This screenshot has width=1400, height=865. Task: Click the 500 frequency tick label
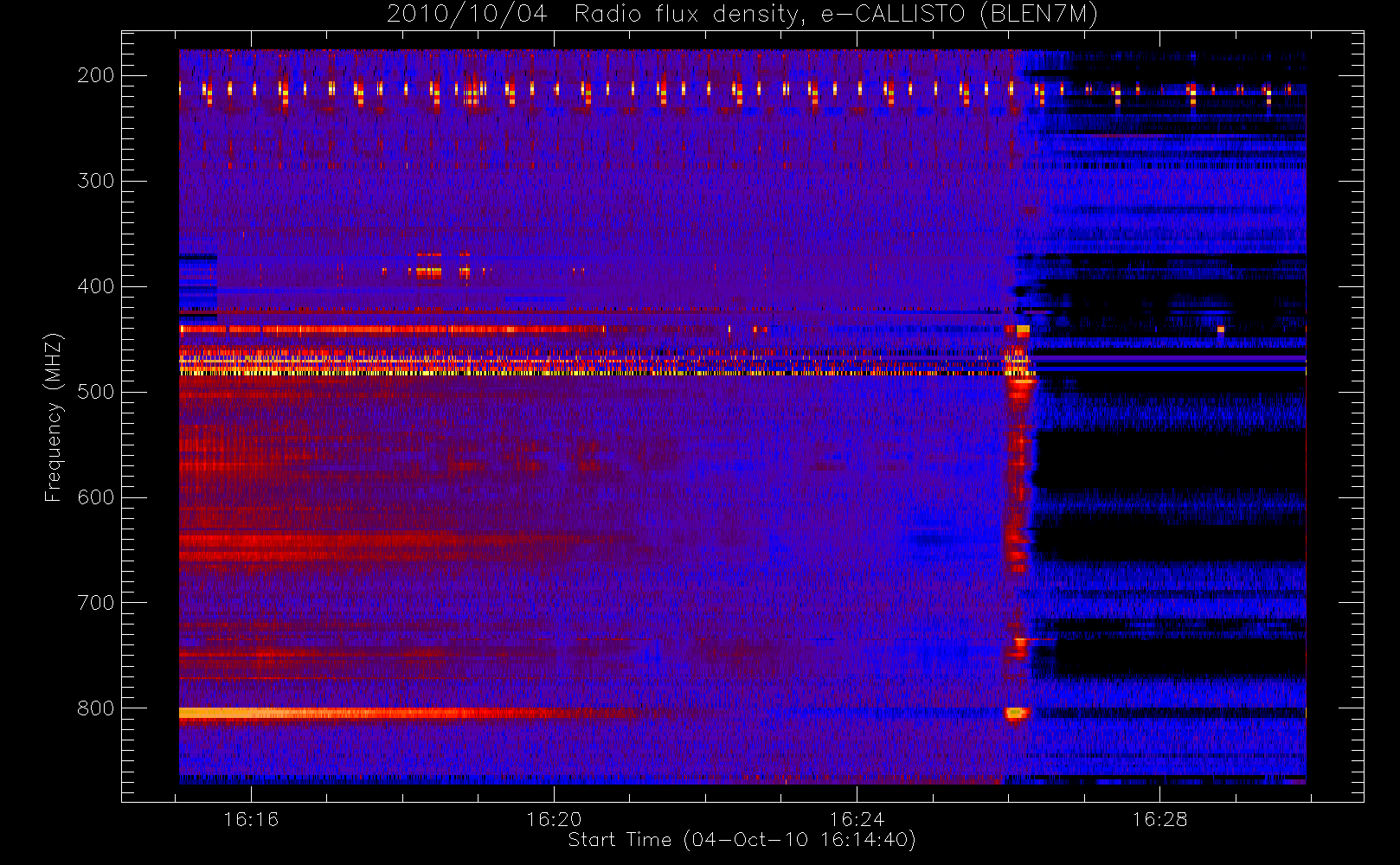(x=95, y=392)
